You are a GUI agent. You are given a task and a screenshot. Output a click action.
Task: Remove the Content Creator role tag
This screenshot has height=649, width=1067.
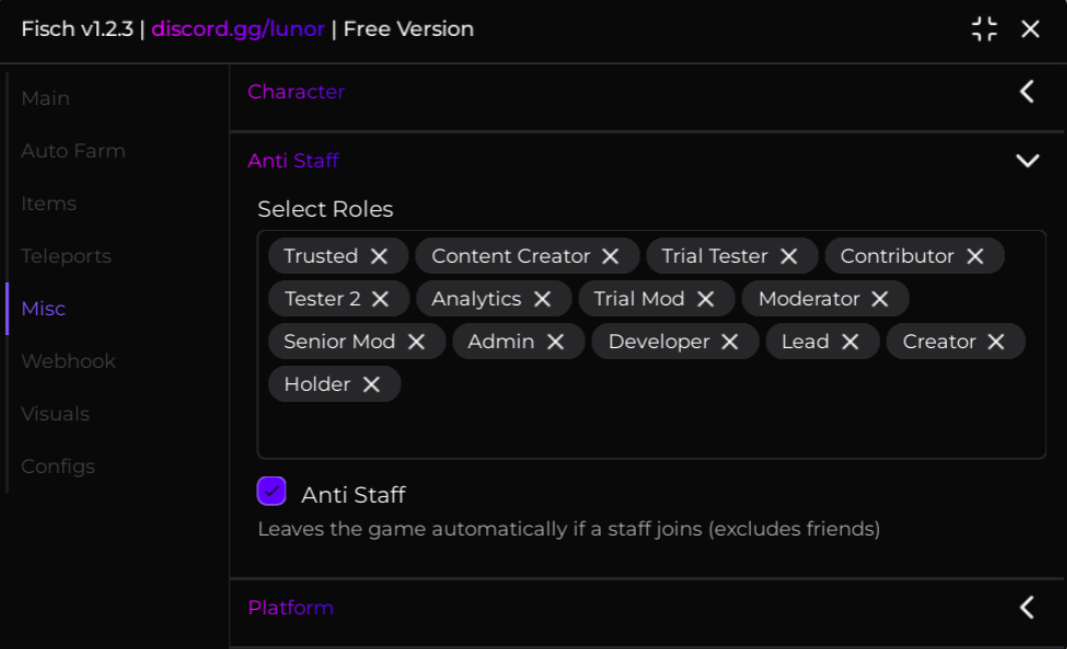click(610, 256)
